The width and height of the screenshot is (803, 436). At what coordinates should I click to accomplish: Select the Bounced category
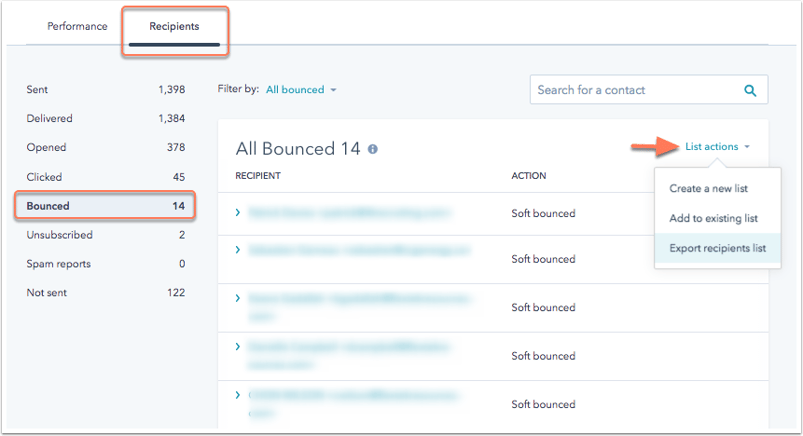[105, 206]
